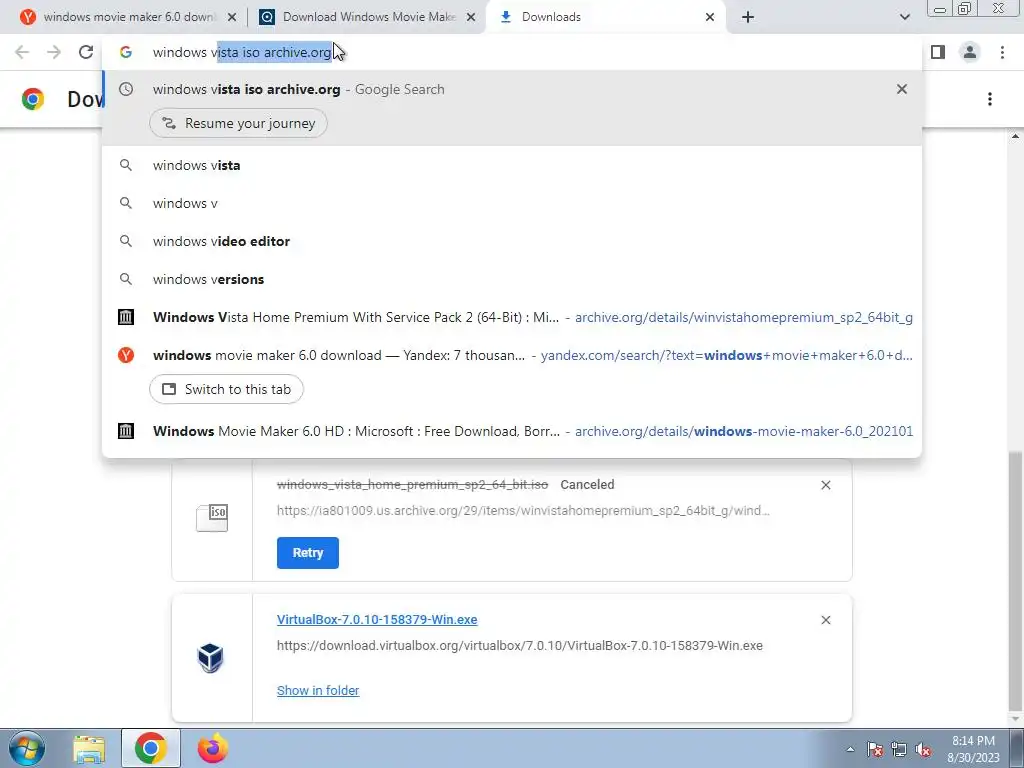Select the 'windows v' search suggestion
This screenshot has height=768, width=1024.
pos(512,203)
